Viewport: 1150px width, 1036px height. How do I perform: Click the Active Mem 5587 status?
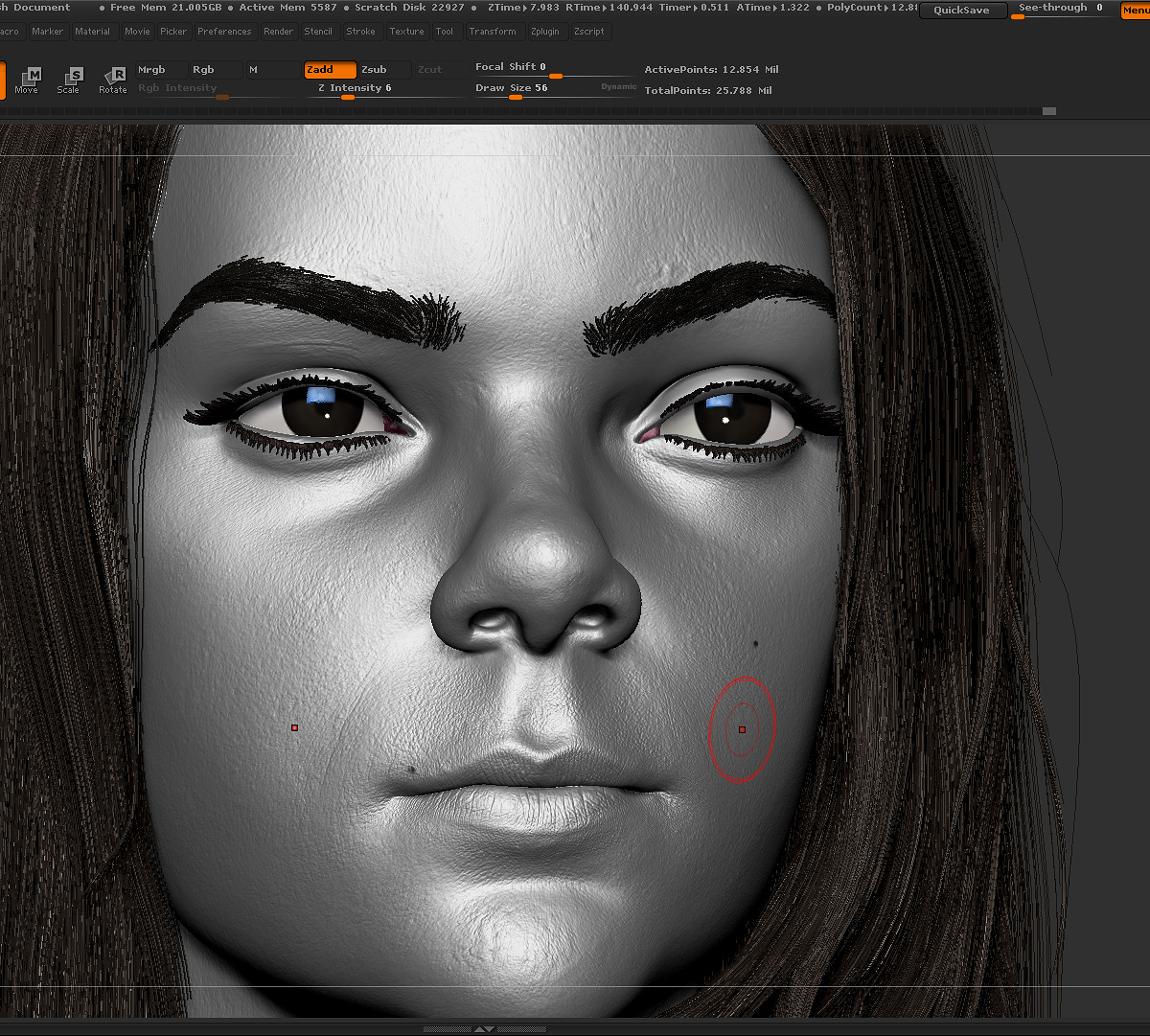tap(288, 8)
